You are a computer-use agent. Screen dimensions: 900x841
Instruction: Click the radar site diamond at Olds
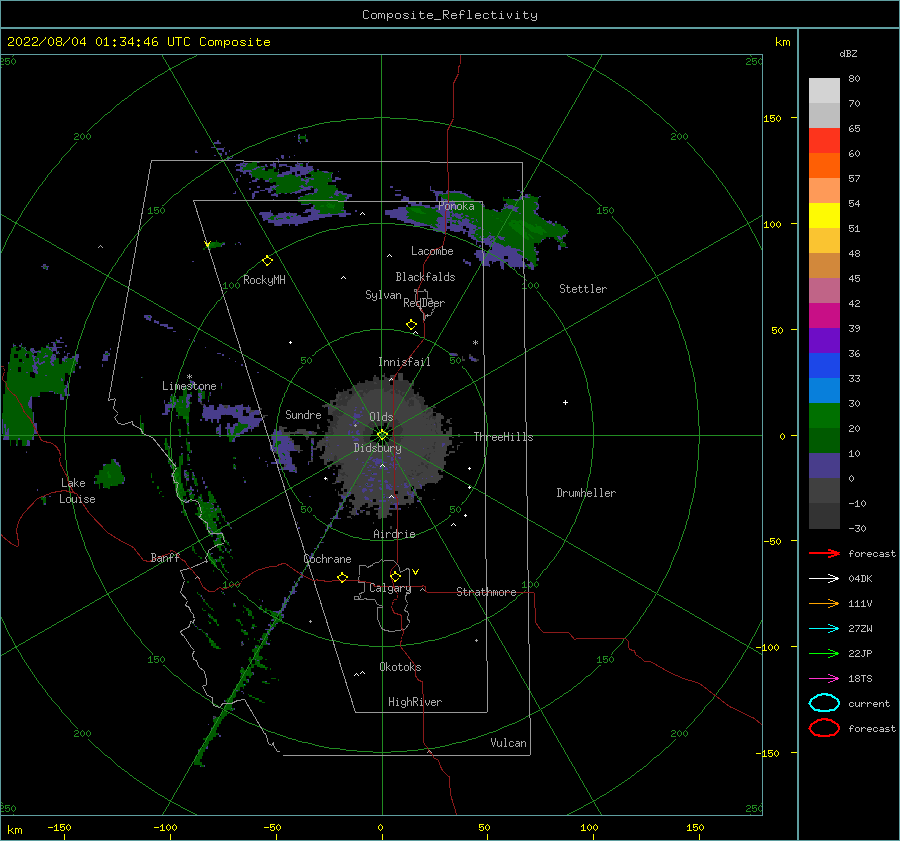(382, 435)
